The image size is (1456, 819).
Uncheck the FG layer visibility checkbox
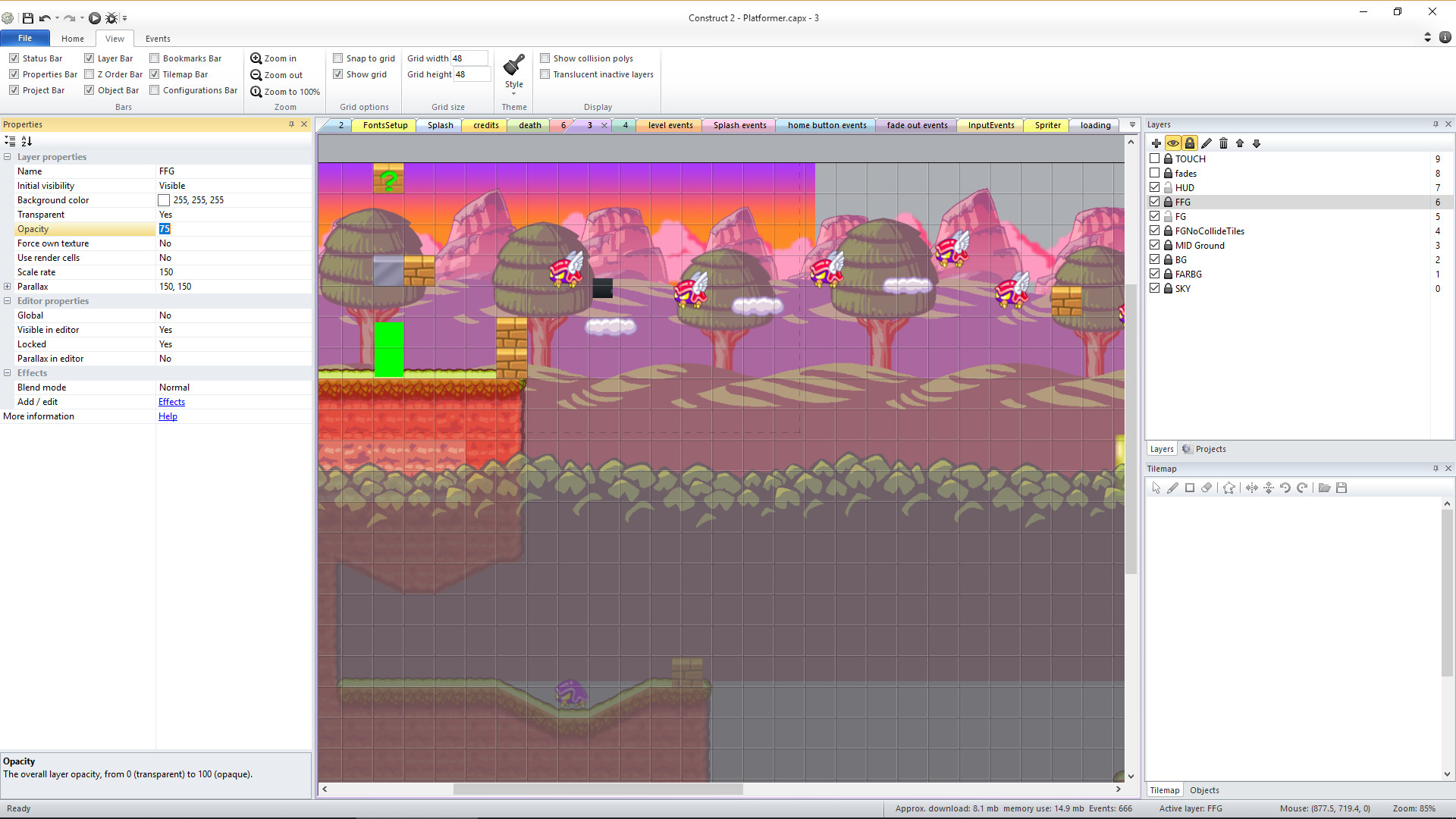pyautogui.click(x=1155, y=216)
